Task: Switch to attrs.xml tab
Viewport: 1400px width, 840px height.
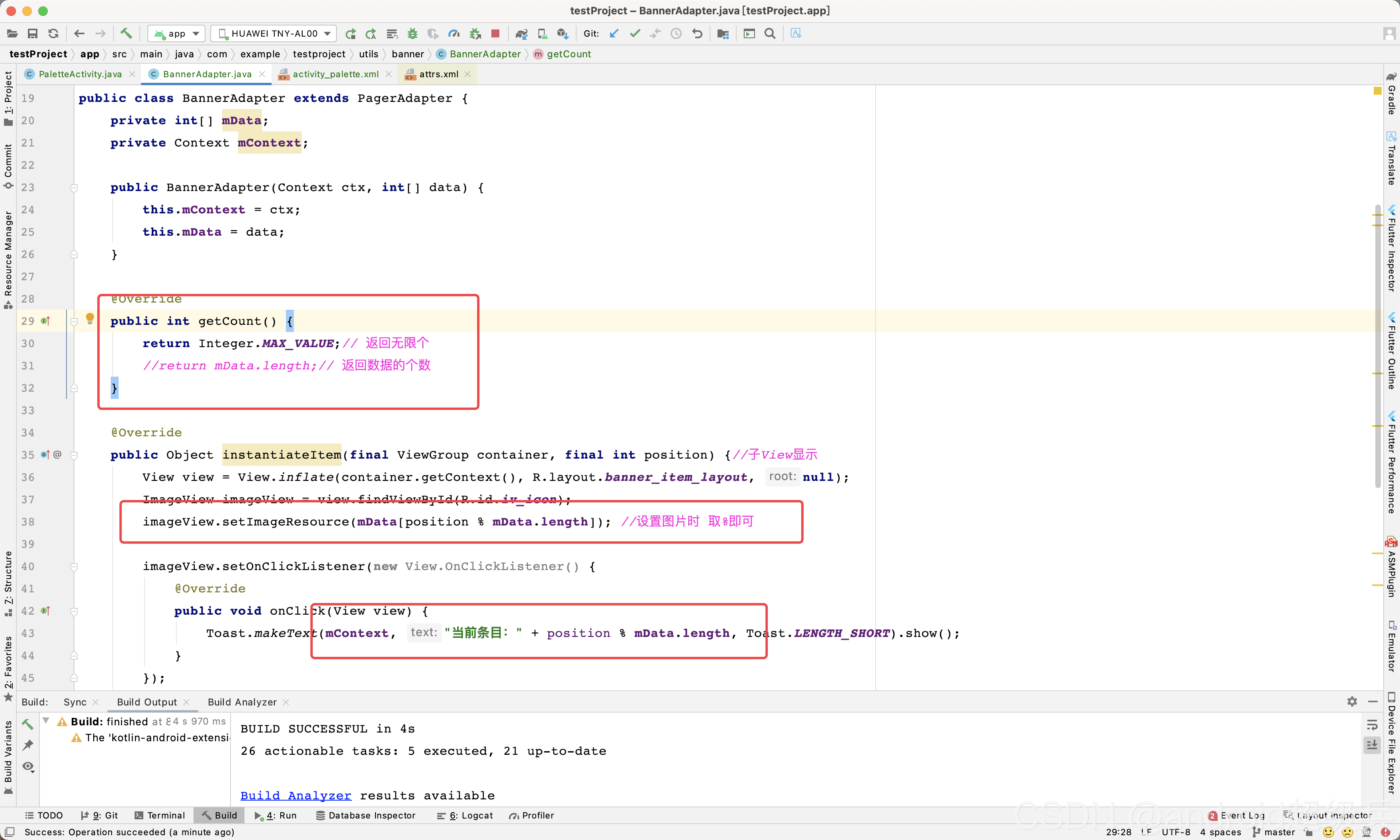Action: point(438,74)
